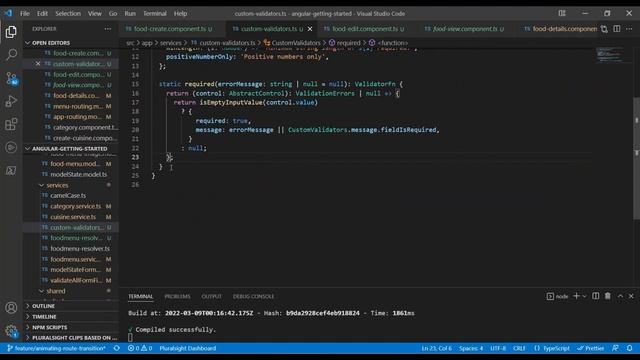Split the editor to the right
This screenshot has width=640, height=360.
(617, 29)
